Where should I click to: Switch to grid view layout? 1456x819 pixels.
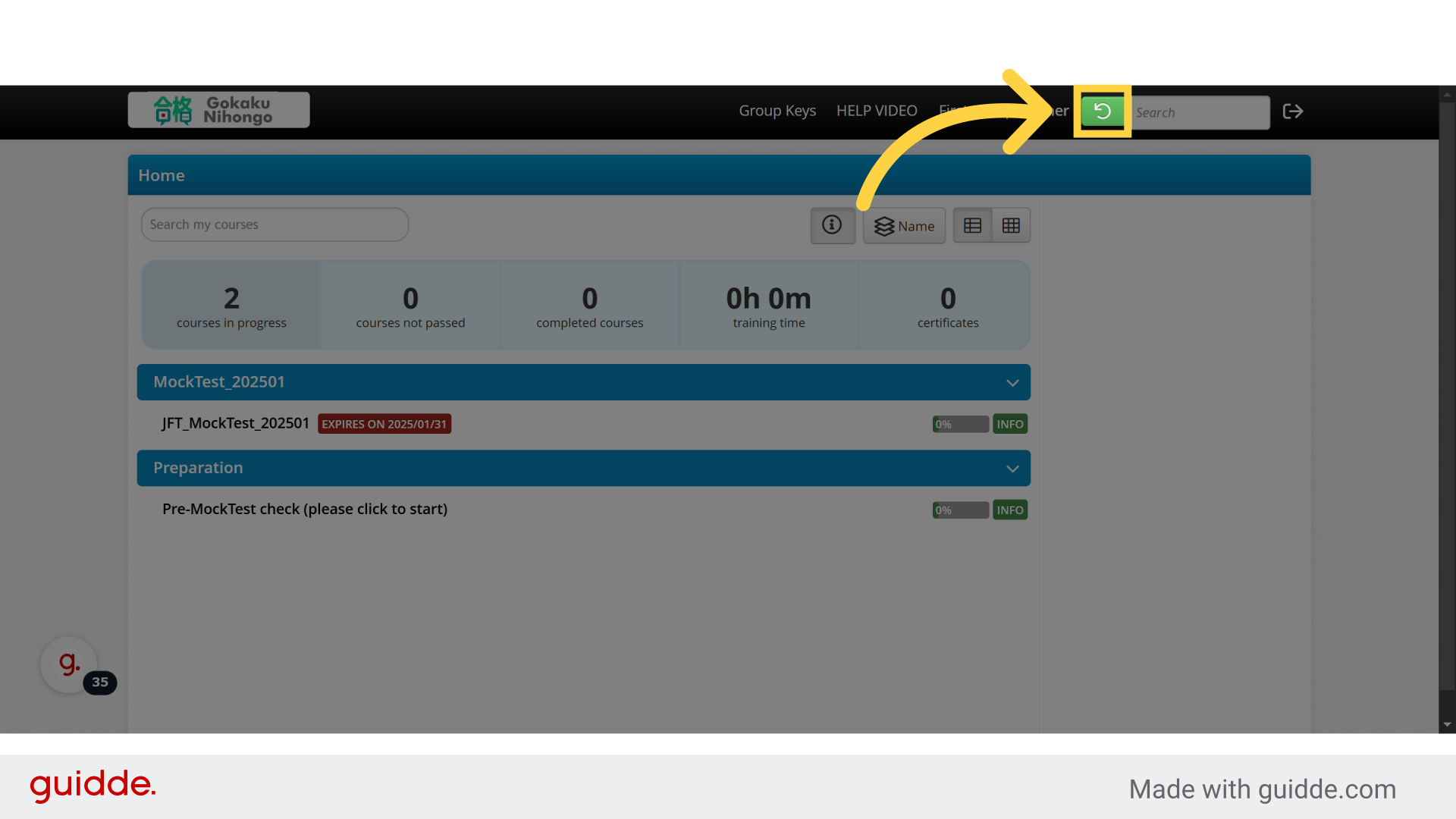(x=1011, y=226)
